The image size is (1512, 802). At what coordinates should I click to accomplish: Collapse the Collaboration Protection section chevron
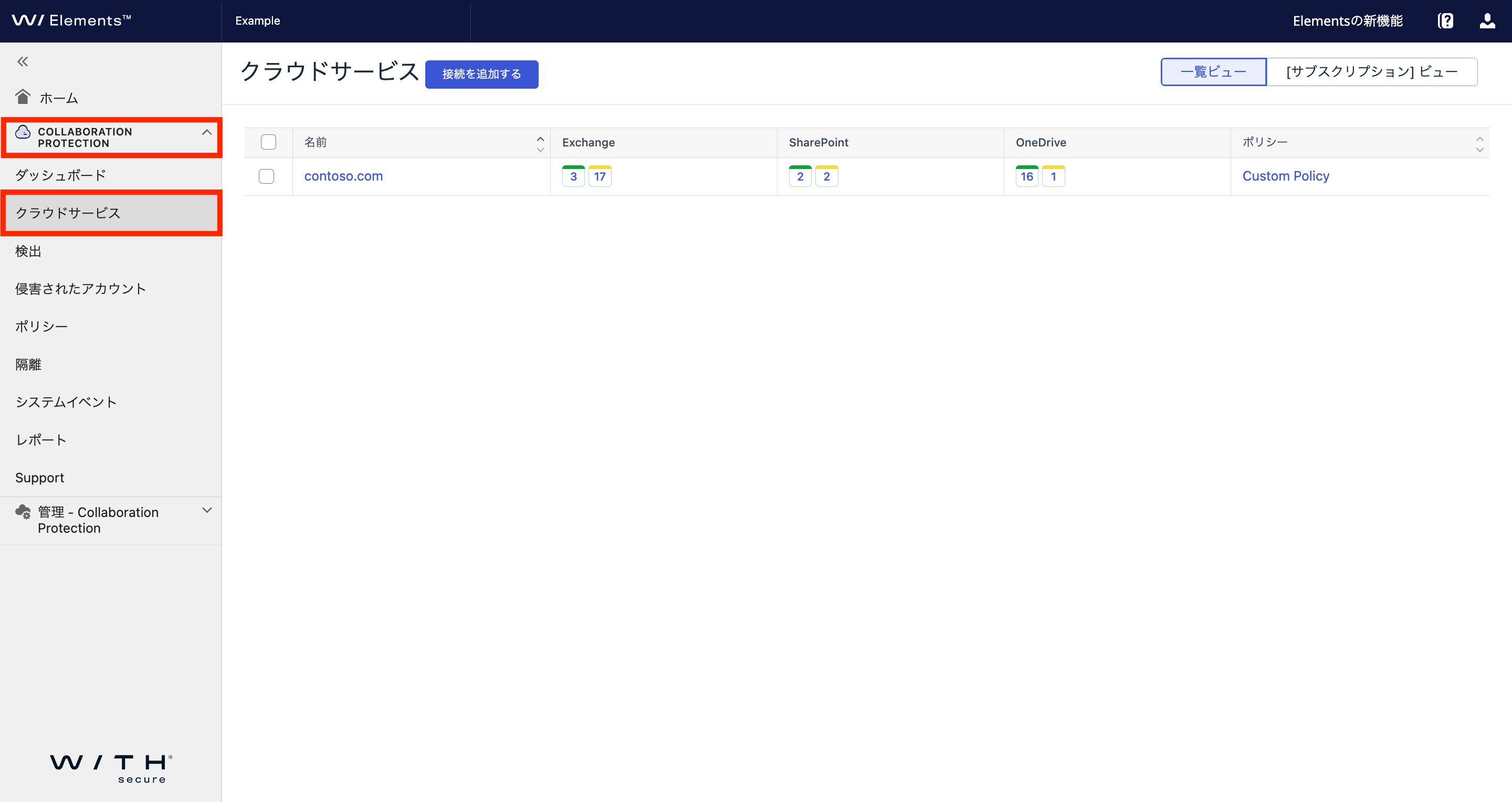[x=207, y=133]
